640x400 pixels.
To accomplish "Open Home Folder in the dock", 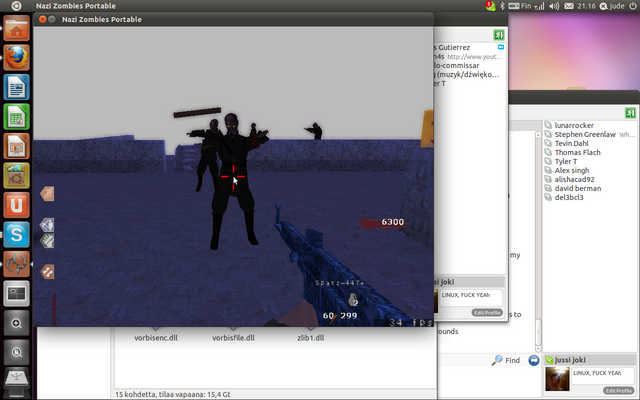I will point(16,28).
